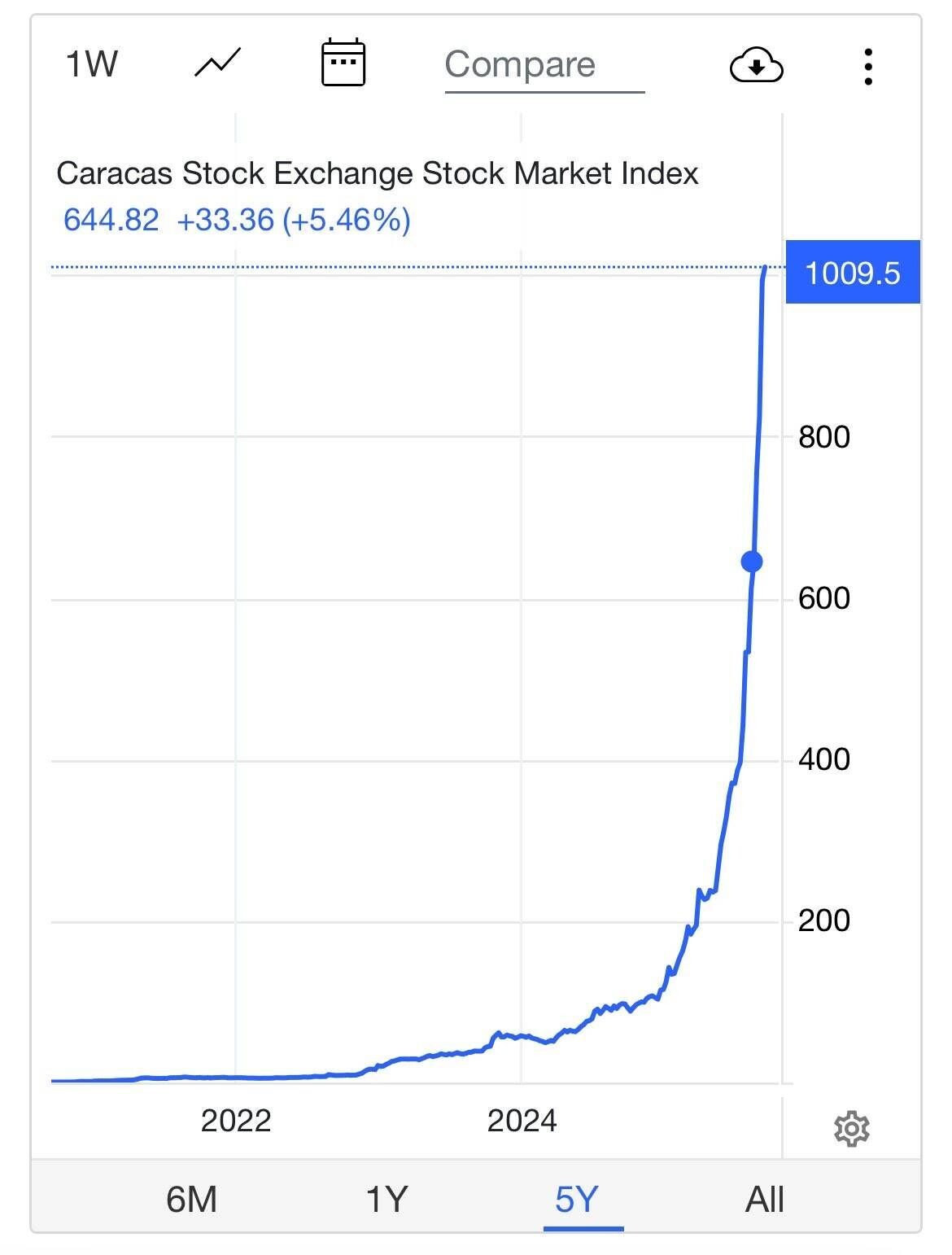Switch to the 6M time range
Image resolution: width=952 pixels, height=1255 pixels.
[x=191, y=1200]
